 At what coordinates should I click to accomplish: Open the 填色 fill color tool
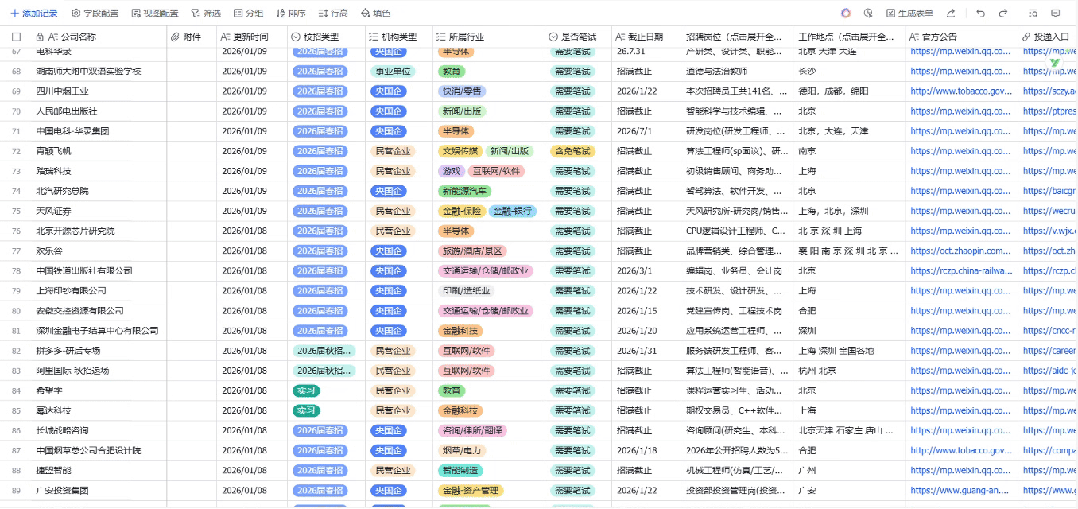pyautogui.click(x=375, y=13)
